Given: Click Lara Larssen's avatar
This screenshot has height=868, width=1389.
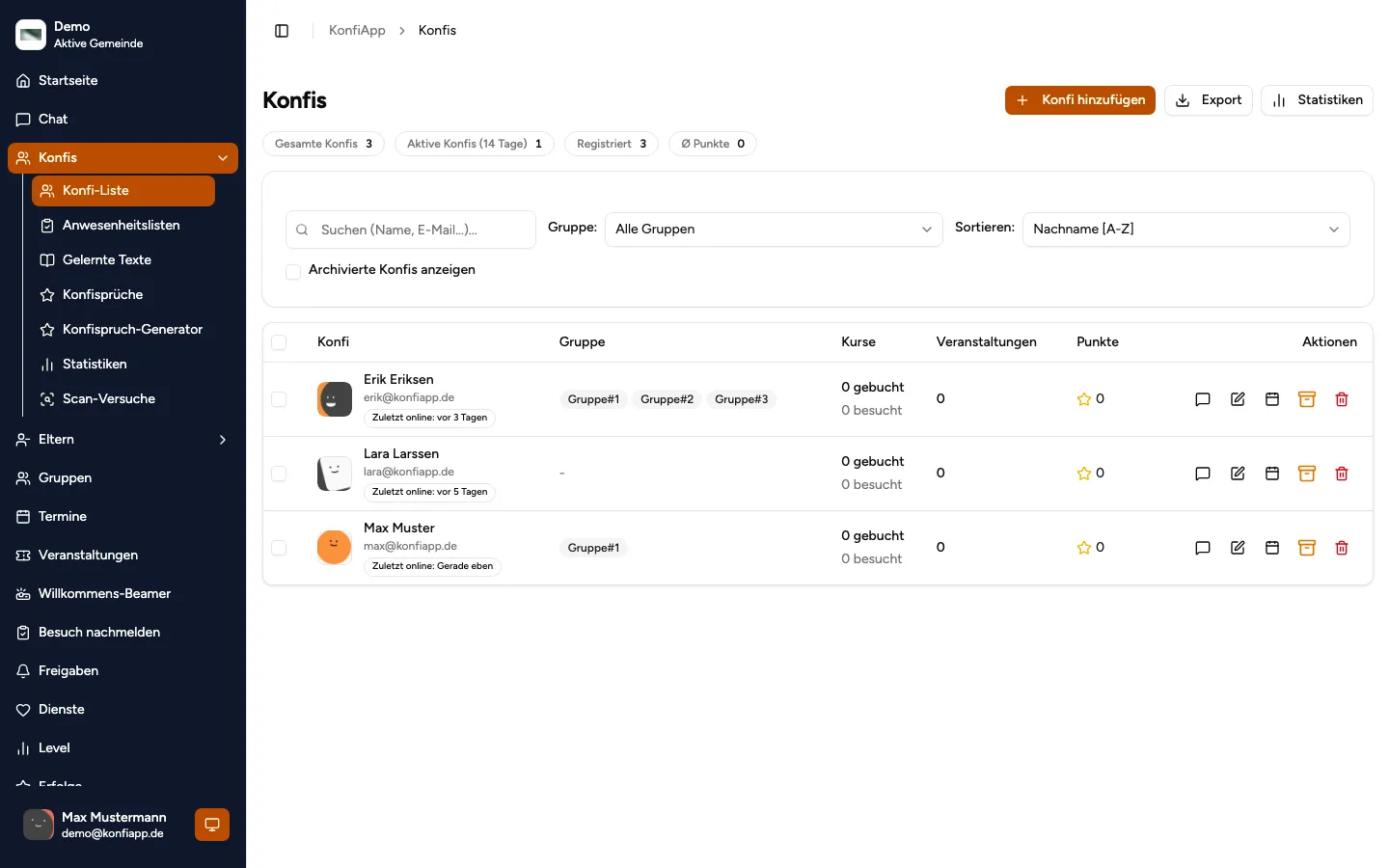Looking at the screenshot, I should pyautogui.click(x=335, y=474).
